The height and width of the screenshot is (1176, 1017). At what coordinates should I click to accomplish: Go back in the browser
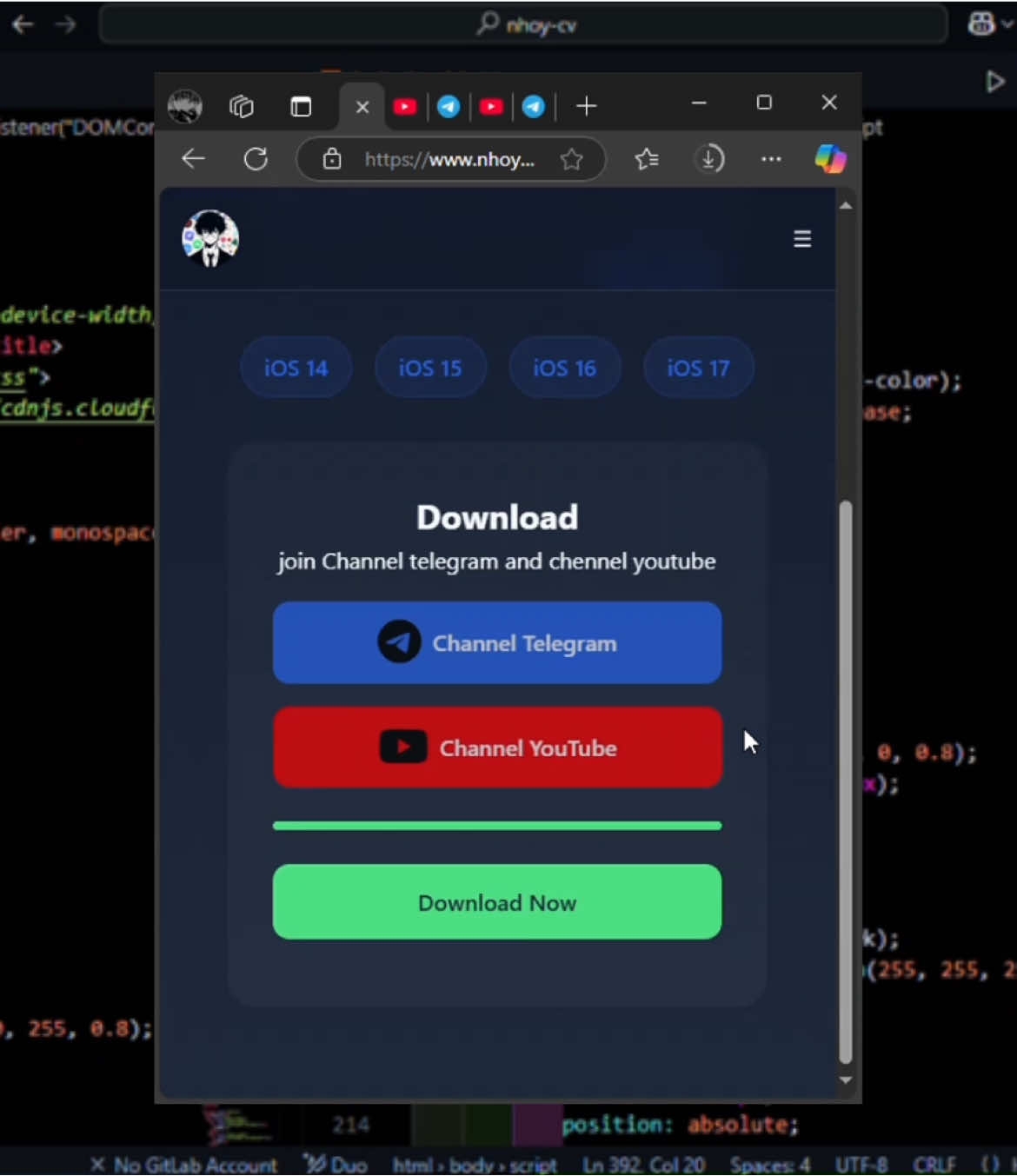[x=193, y=159]
